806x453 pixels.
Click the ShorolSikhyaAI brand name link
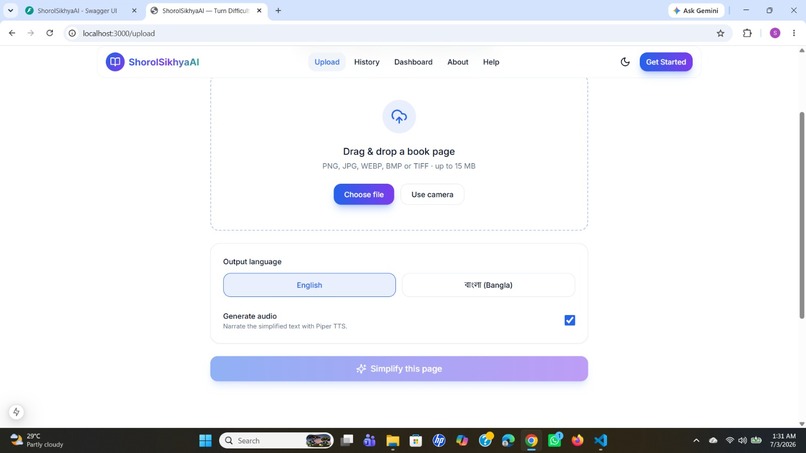tap(163, 62)
